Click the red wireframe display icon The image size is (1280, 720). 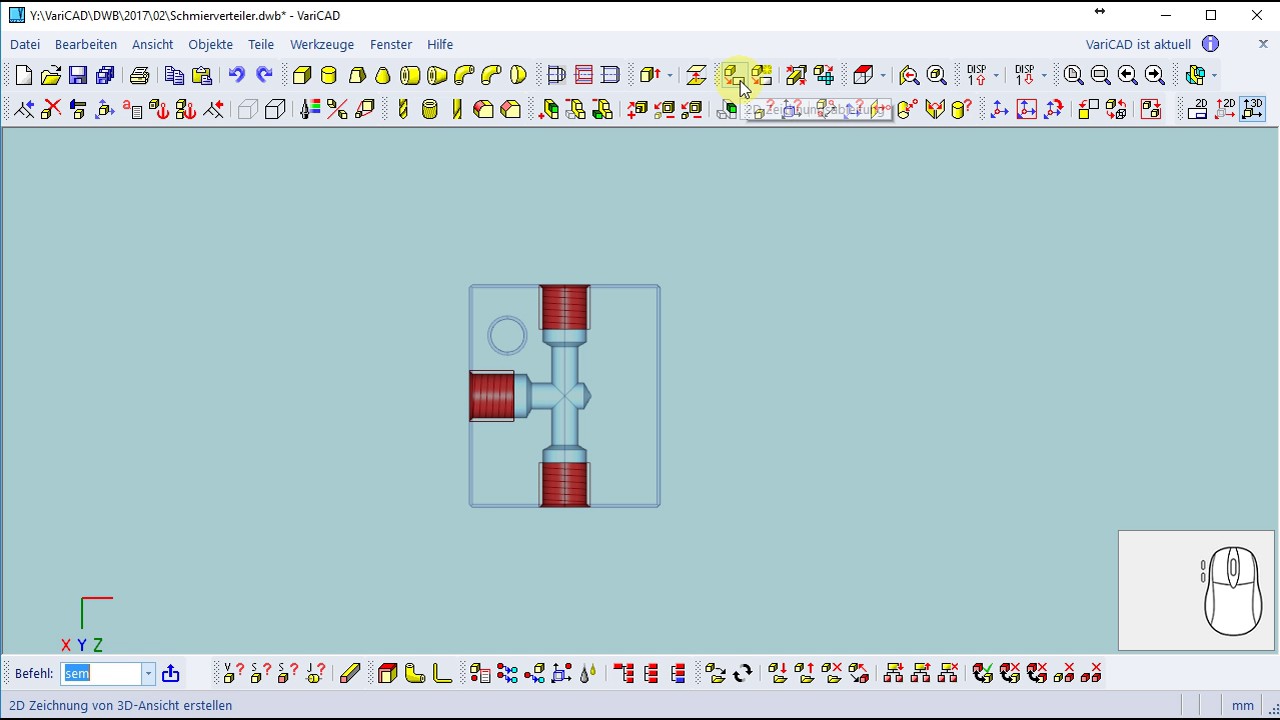584,75
